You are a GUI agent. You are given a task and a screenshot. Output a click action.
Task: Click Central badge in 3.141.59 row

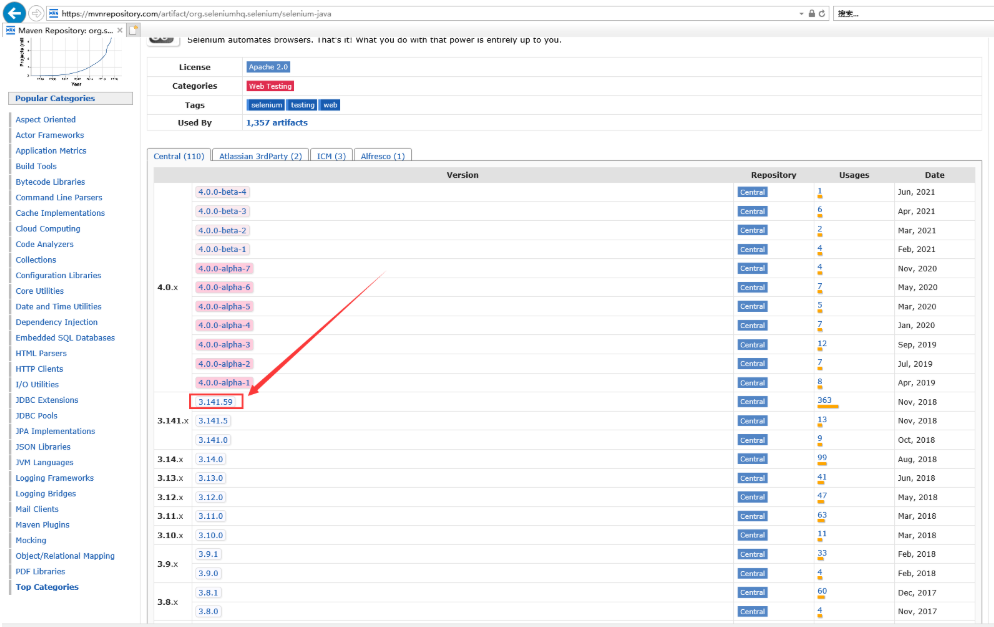click(x=752, y=402)
